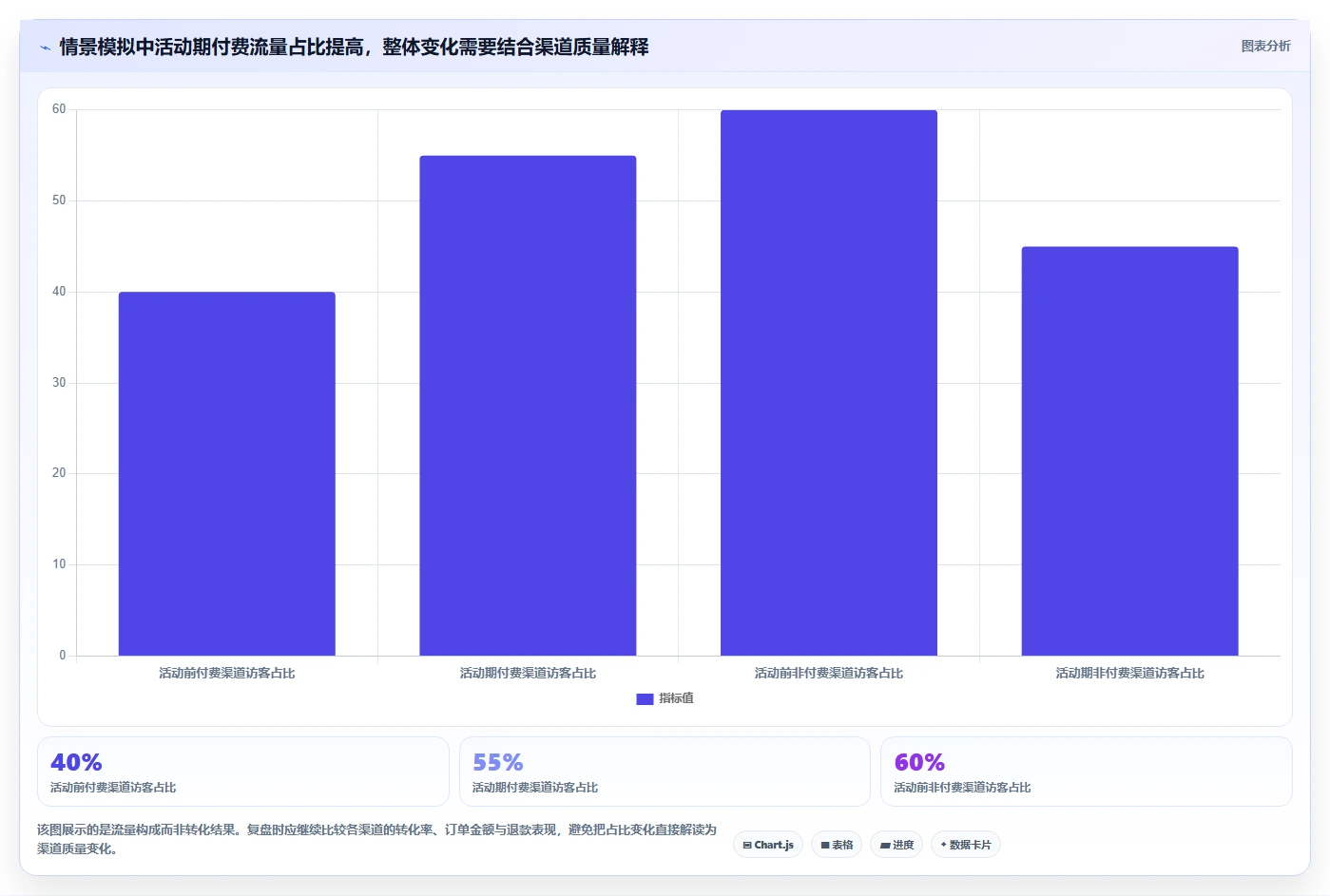
Task: Click the 表格 chip icon
Action: click(x=825, y=845)
